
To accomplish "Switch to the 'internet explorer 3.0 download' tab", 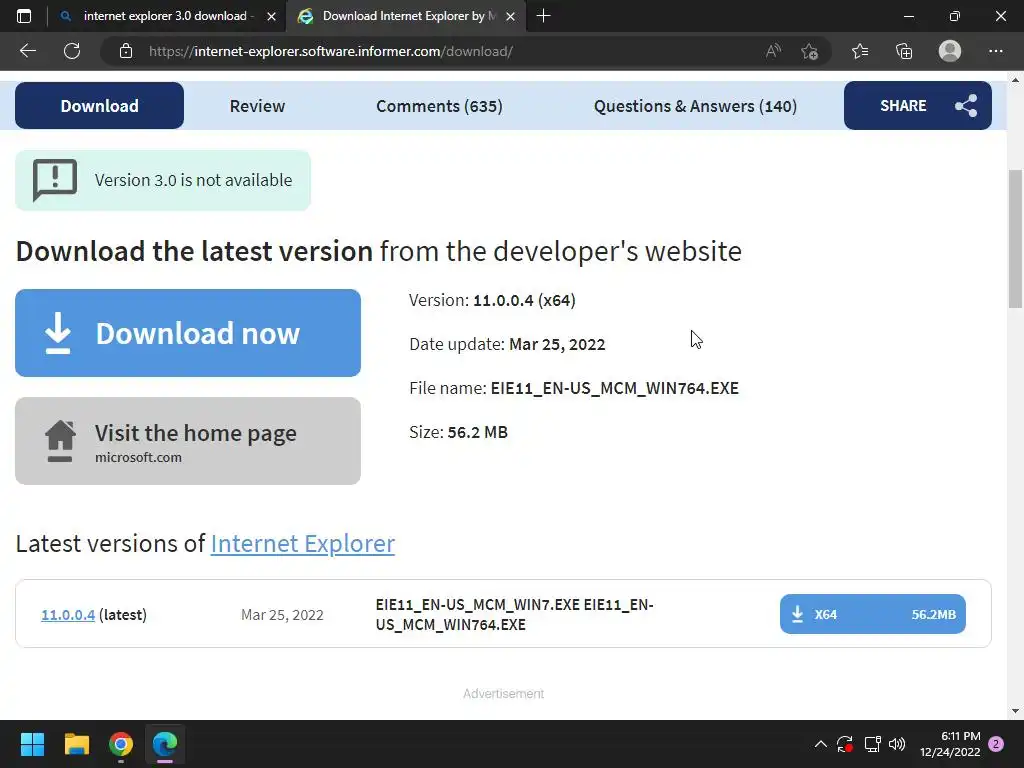I will point(165,16).
